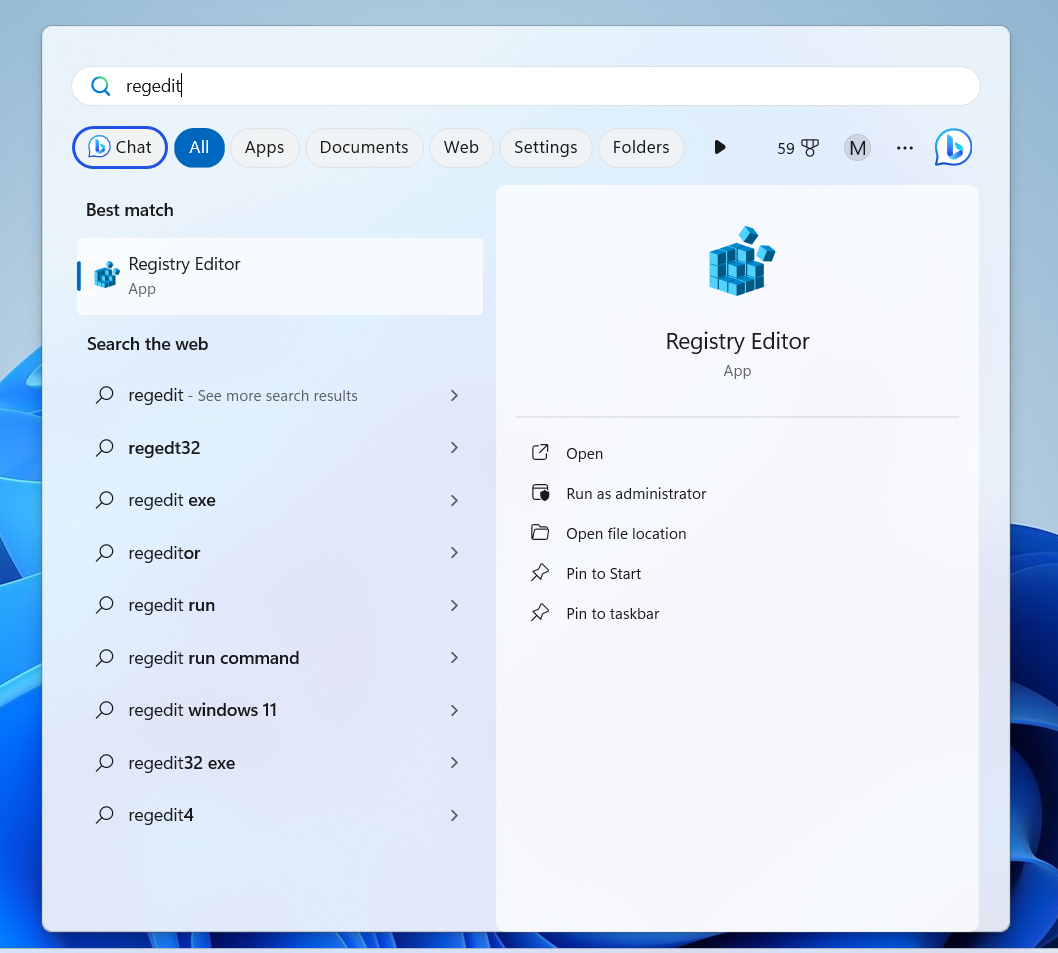The width and height of the screenshot is (1058, 953).
Task: Click the search icon beside 'regedit run' suggestion
Action: click(x=105, y=605)
